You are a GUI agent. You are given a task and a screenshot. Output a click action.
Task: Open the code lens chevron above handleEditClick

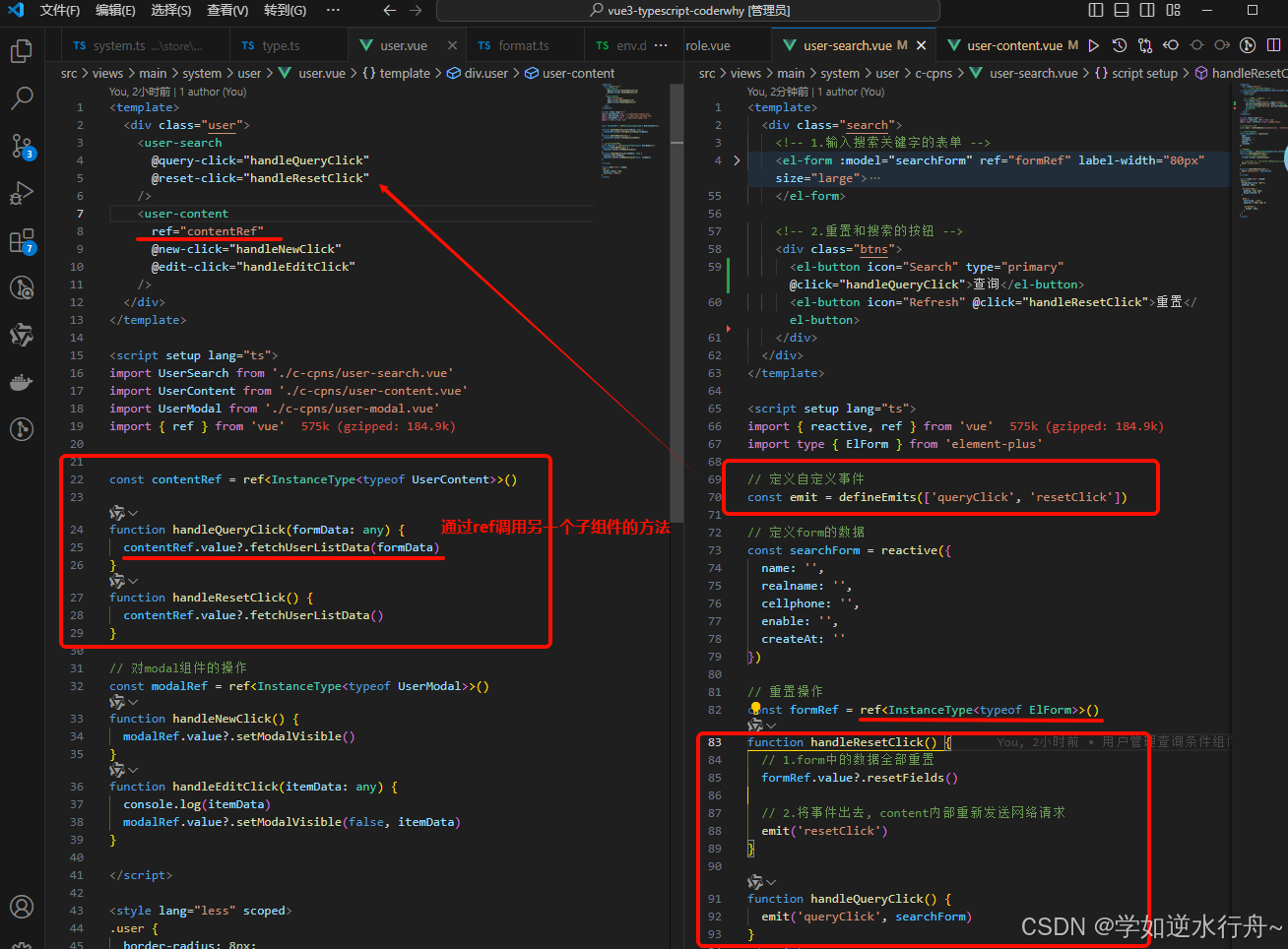click(x=133, y=770)
